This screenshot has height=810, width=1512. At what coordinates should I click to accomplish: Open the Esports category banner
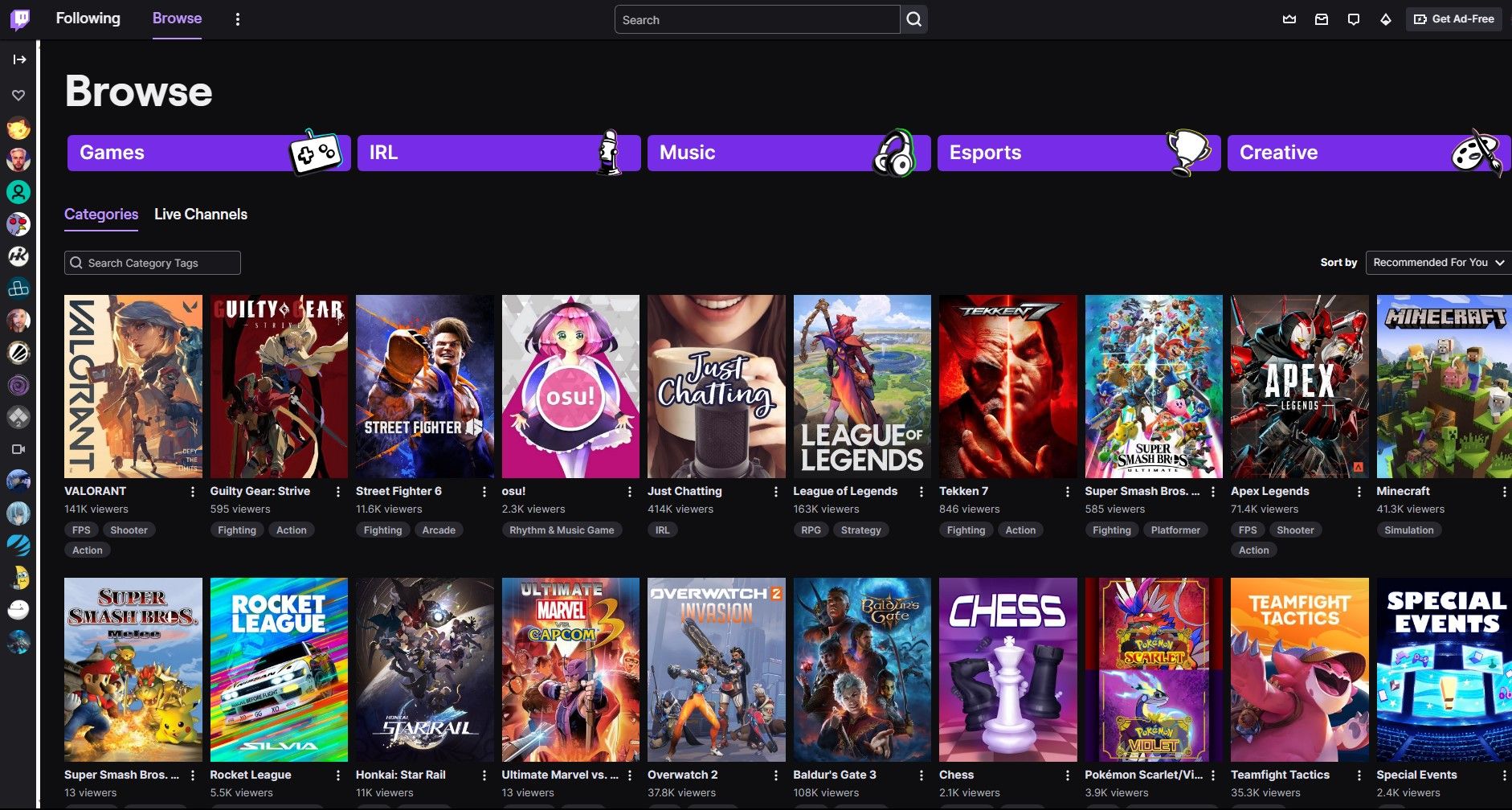[1079, 152]
